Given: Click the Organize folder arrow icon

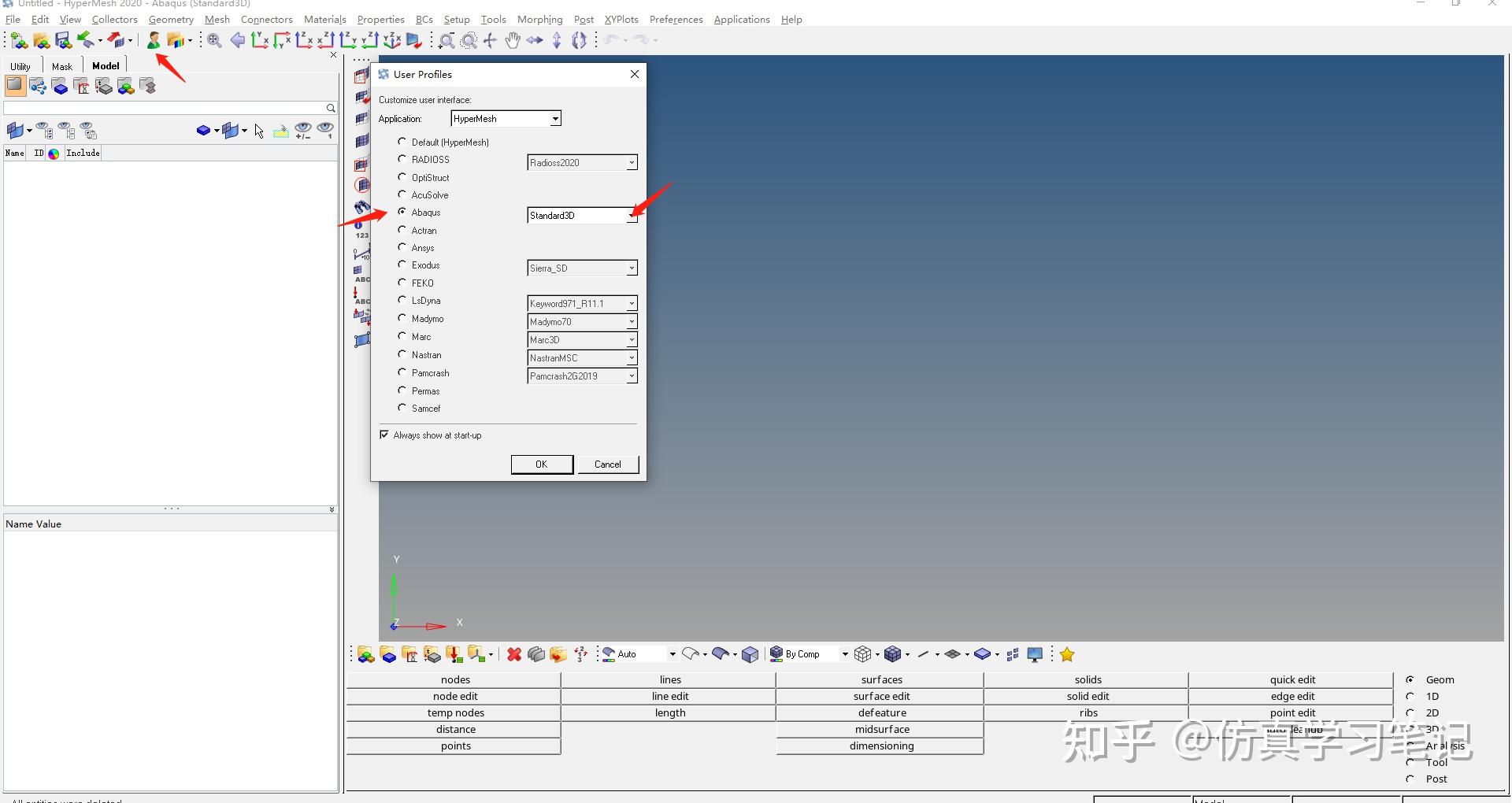Looking at the screenshot, I should click(x=558, y=654).
